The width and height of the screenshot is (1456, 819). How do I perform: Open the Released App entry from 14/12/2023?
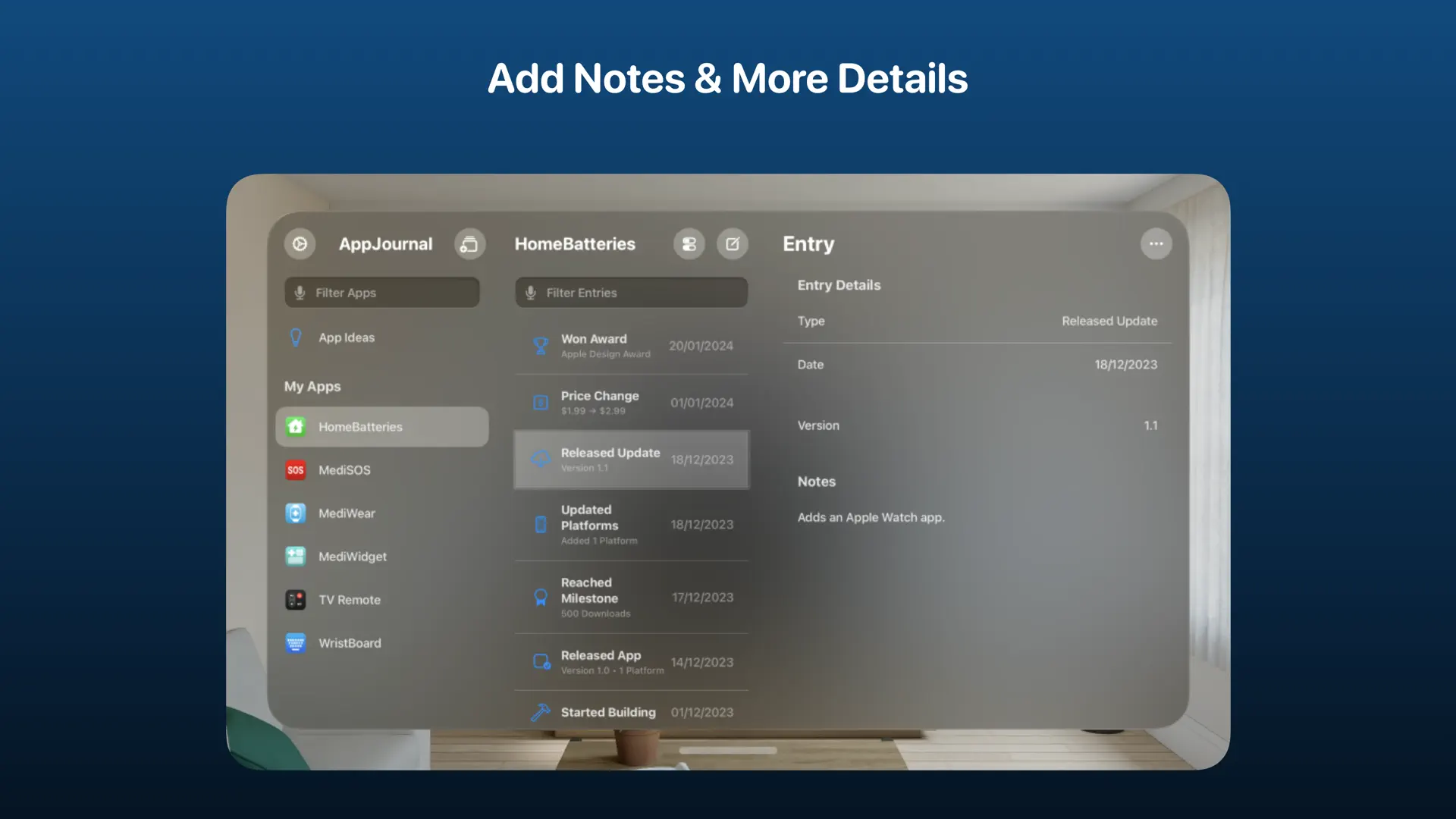(632, 661)
